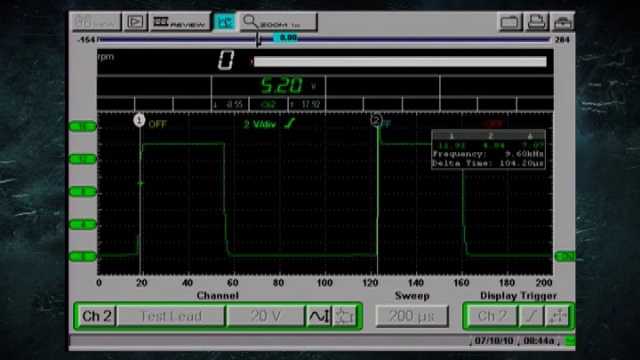Click the channel signal options icon
Screen dimensions: 640x360
pyautogui.click(x=345, y=316)
